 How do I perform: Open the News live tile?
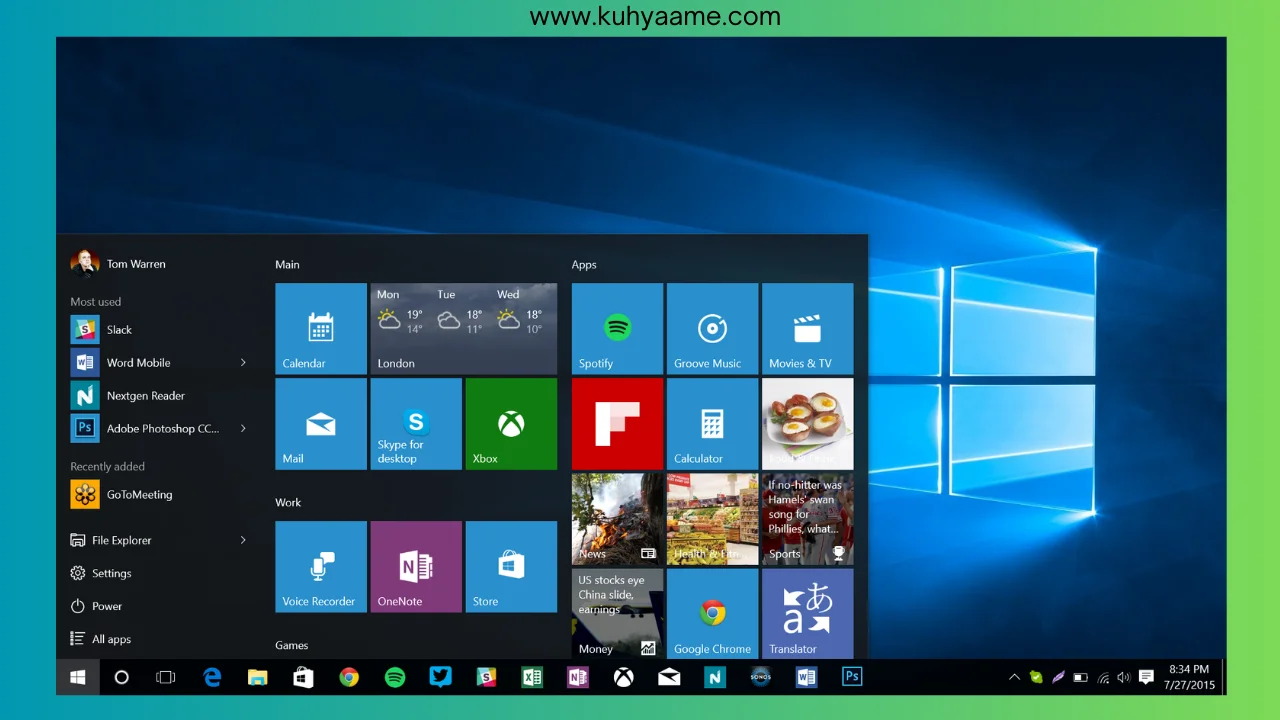click(617, 519)
